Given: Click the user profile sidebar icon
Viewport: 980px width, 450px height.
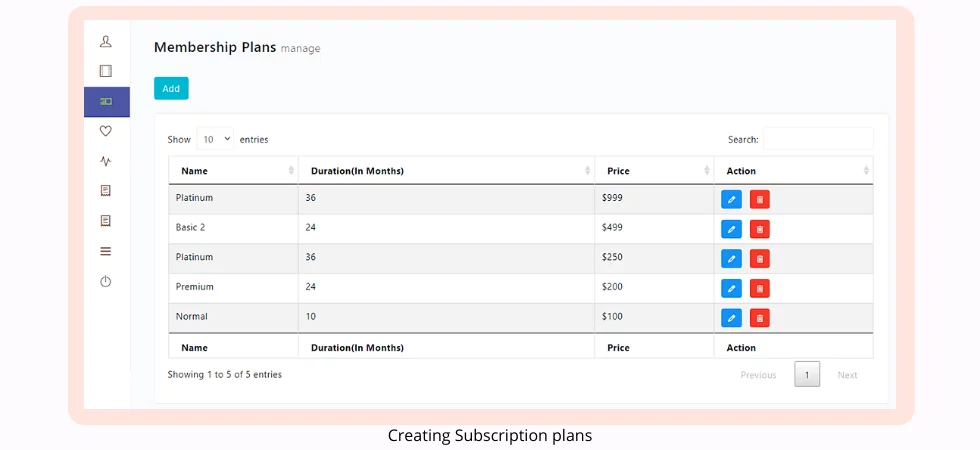Looking at the screenshot, I should (106, 41).
